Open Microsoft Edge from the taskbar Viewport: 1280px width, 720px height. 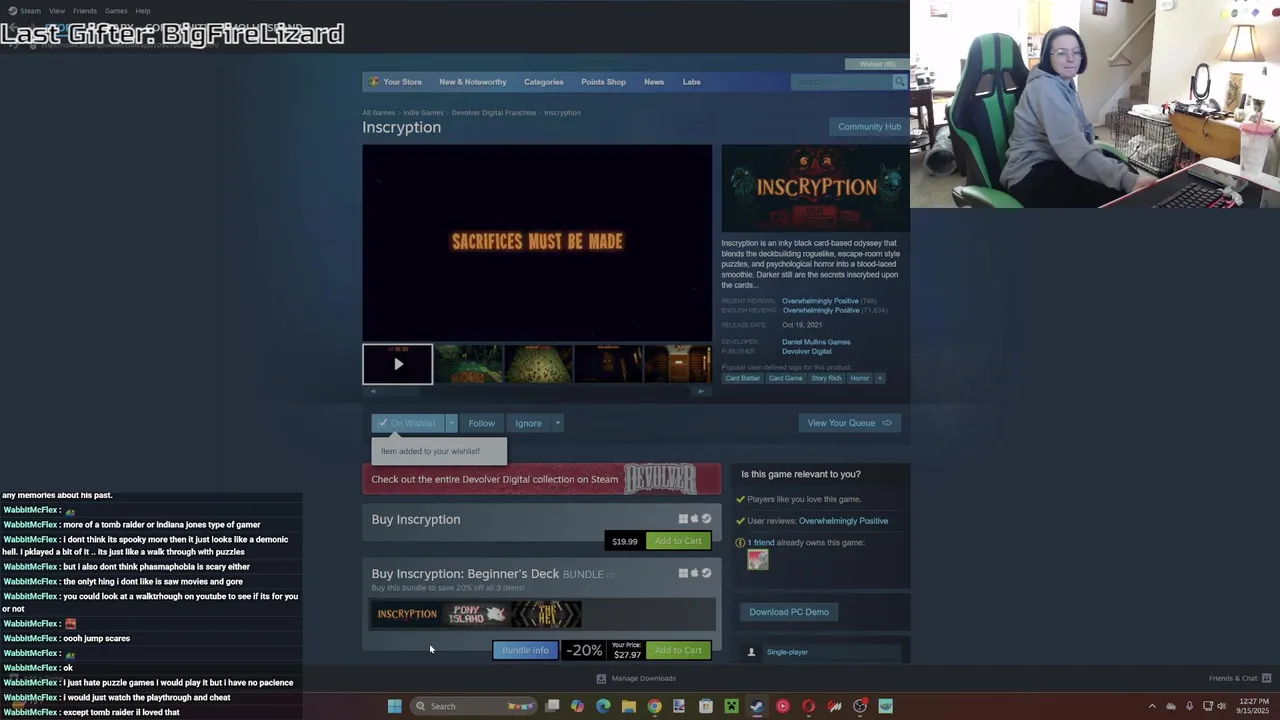pos(603,706)
